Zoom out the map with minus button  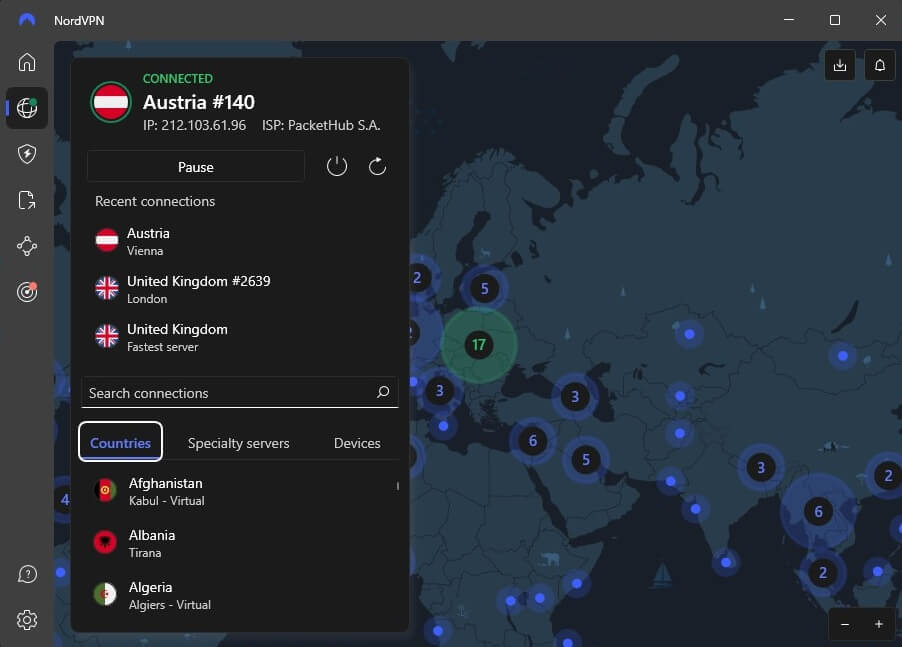click(x=845, y=624)
